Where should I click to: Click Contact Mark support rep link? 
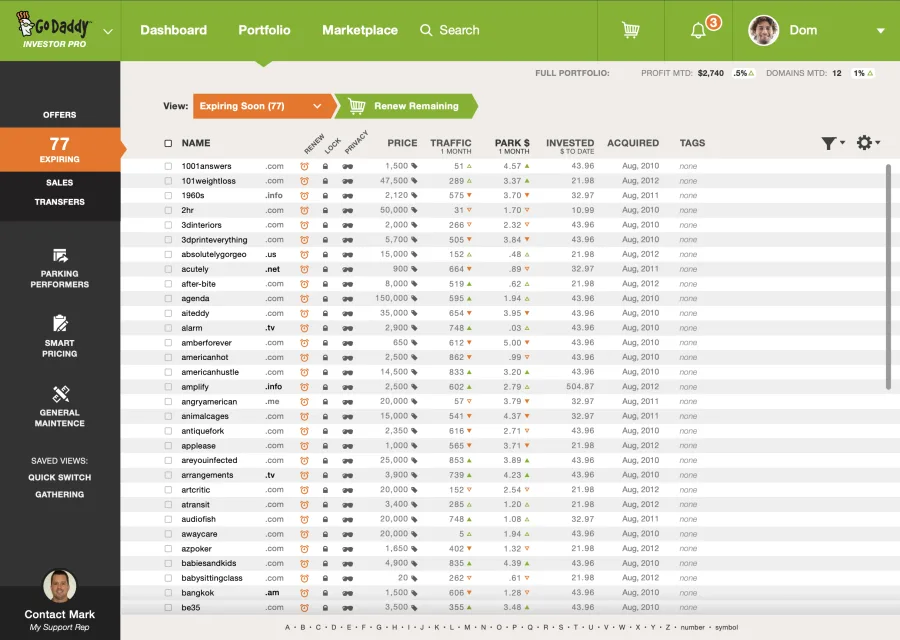pyautogui.click(x=60, y=614)
